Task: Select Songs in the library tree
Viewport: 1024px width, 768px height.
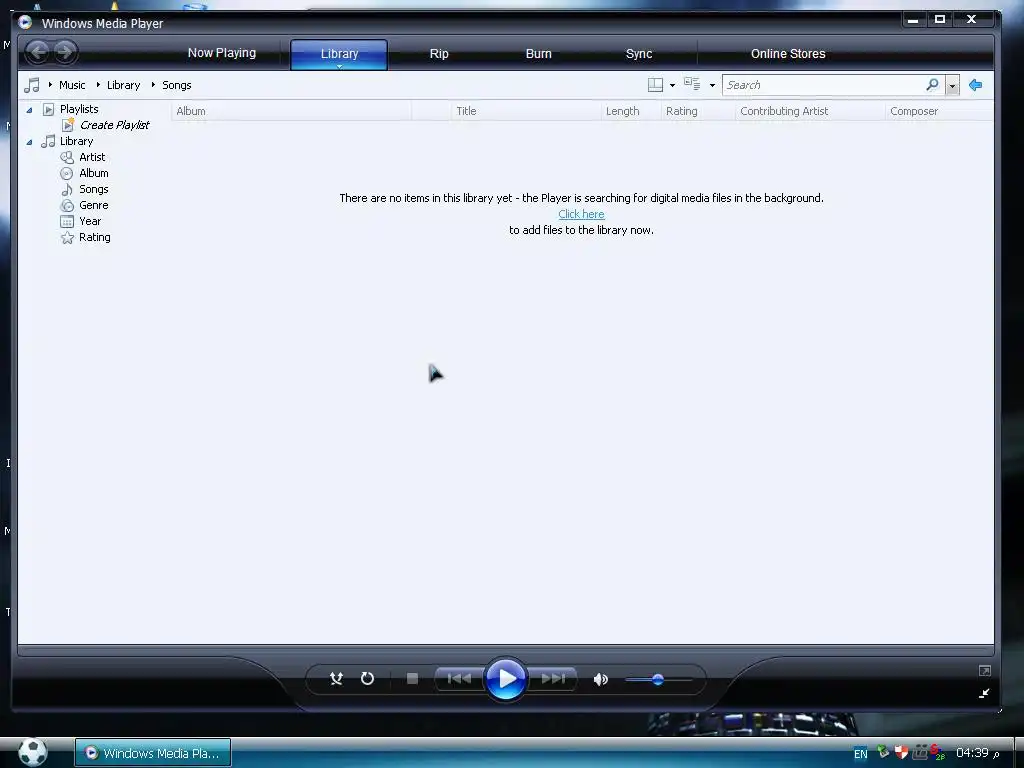Action: [93, 189]
